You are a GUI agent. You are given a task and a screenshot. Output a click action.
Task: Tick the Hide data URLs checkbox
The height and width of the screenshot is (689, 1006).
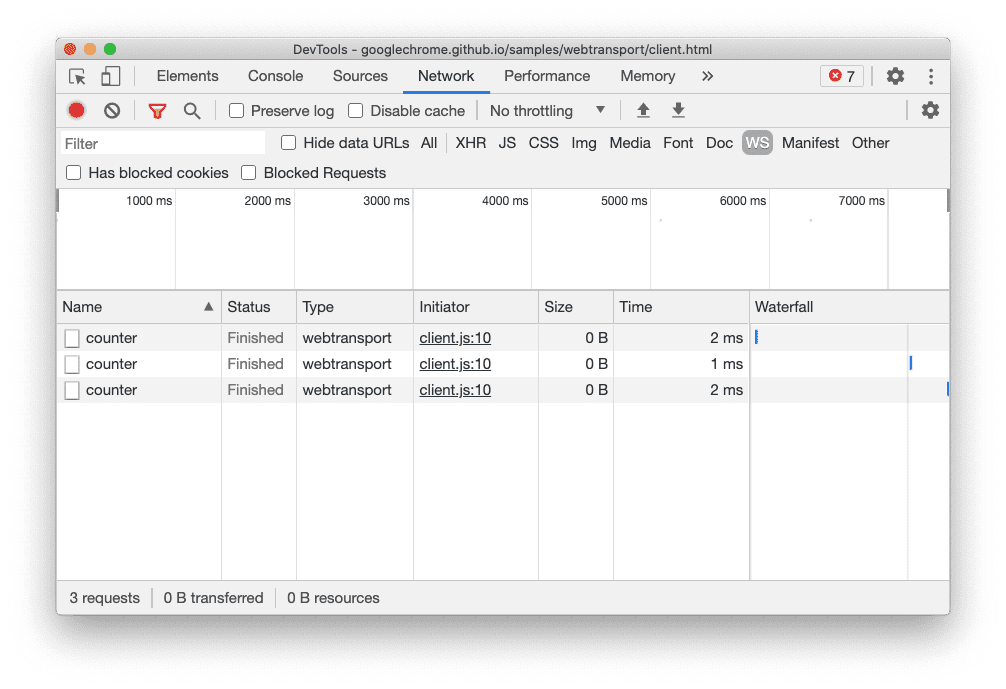click(289, 143)
